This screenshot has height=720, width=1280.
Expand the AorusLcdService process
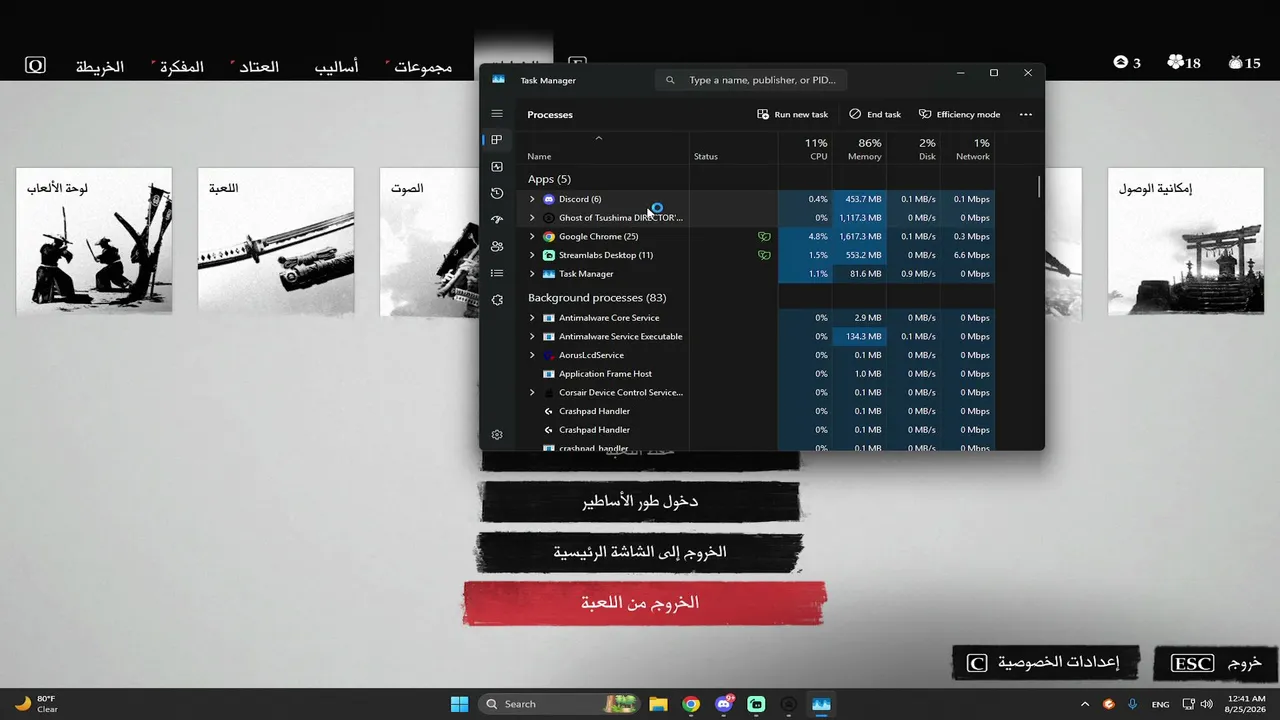pyautogui.click(x=532, y=355)
